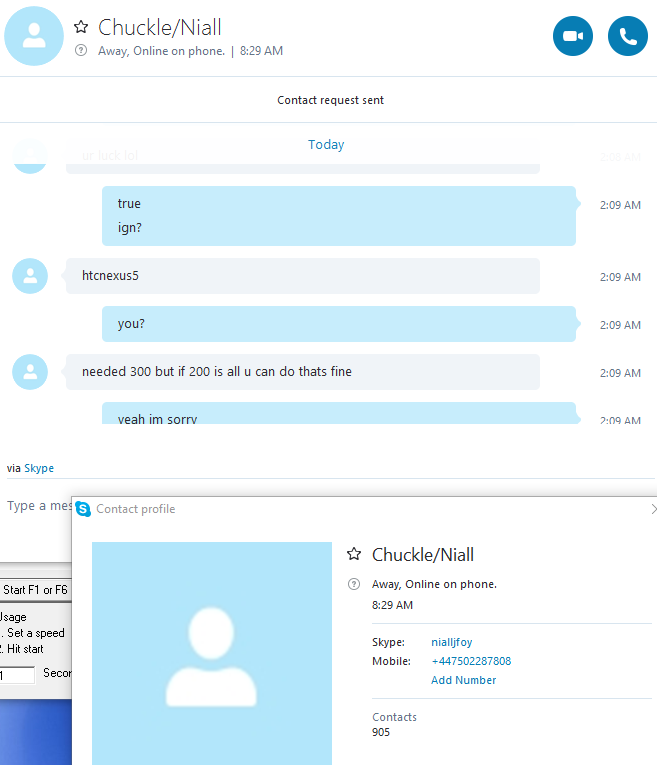
Task: Click the Start F1 or F6 button
Action: pyautogui.click(x=35, y=590)
